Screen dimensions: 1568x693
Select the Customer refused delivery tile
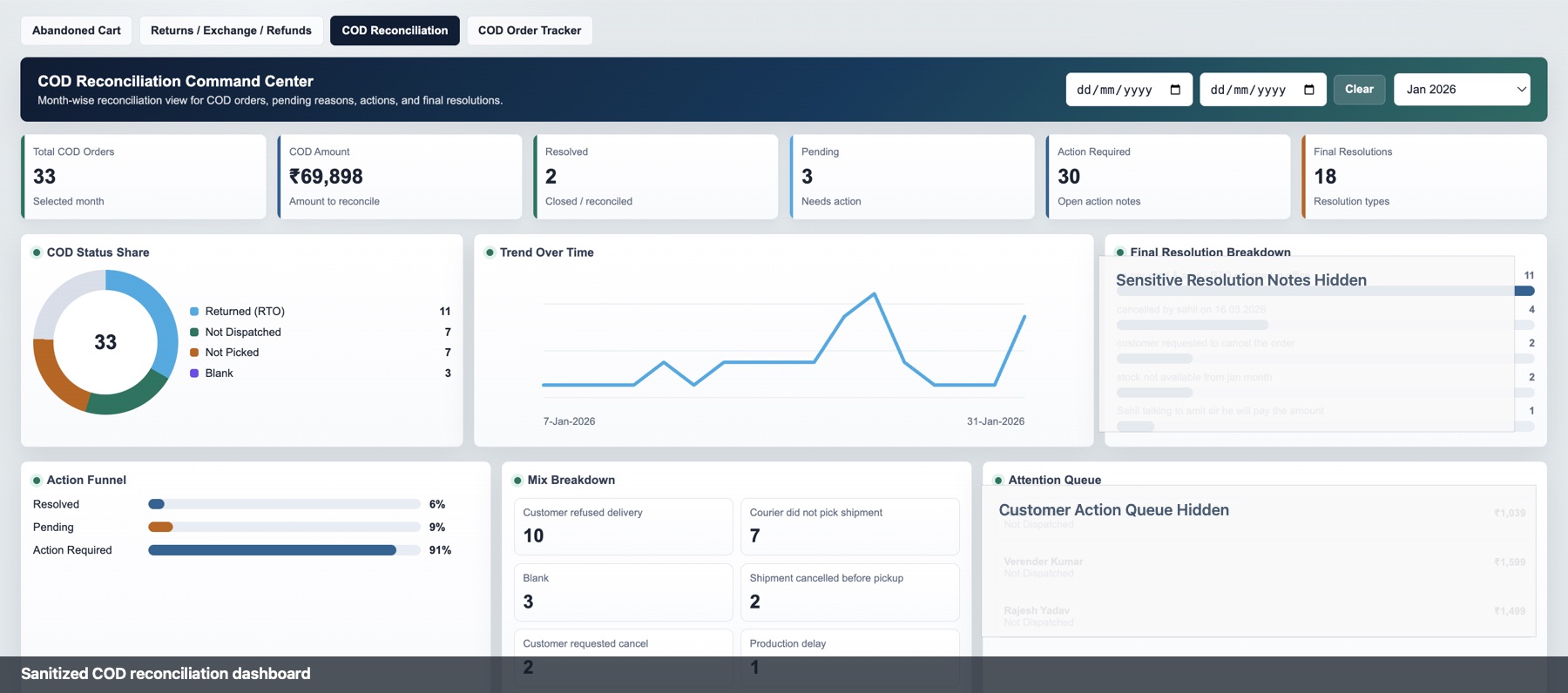click(x=623, y=526)
